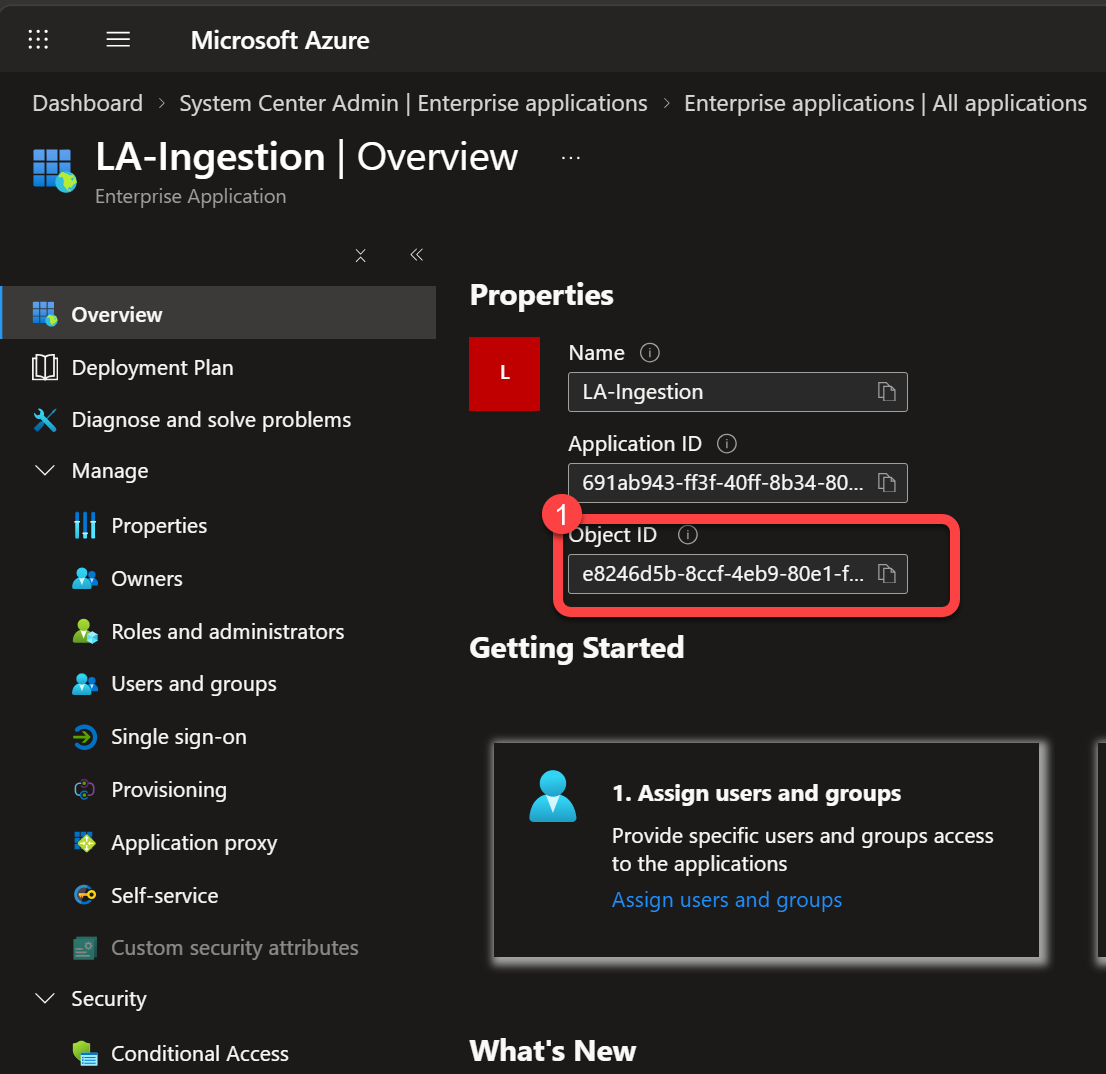Open Enterprise applications All applications breadcrumb

pyautogui.click(x=885, y=103)
